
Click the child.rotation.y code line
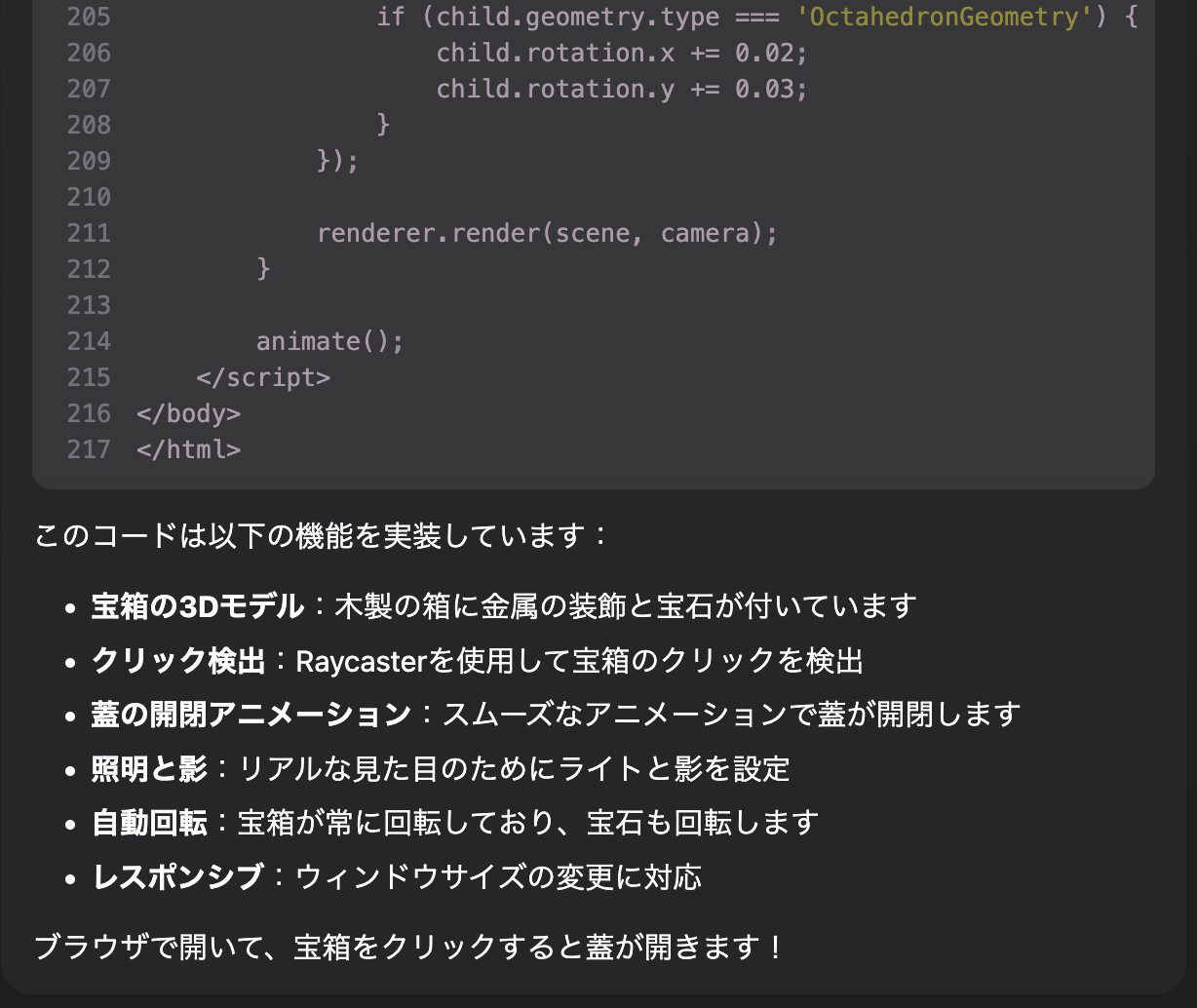tap(622, 89)
